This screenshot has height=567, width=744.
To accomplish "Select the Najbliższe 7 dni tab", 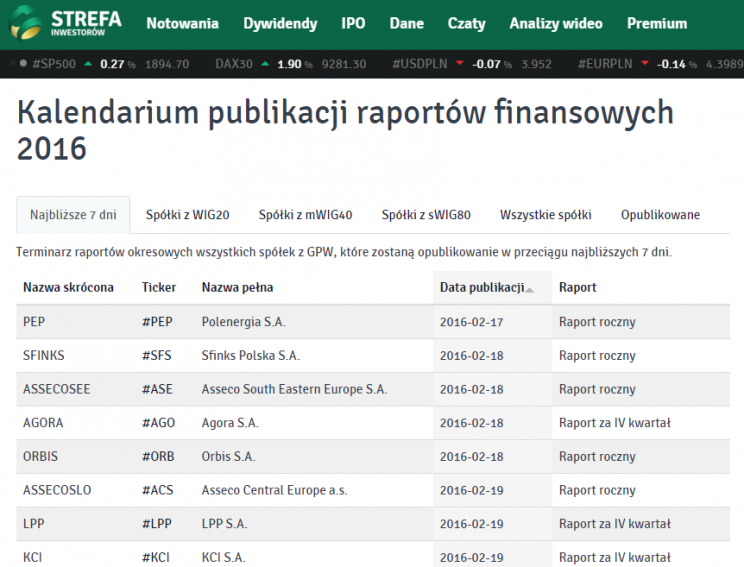I will pyautogui.click(x=73, y=215).
